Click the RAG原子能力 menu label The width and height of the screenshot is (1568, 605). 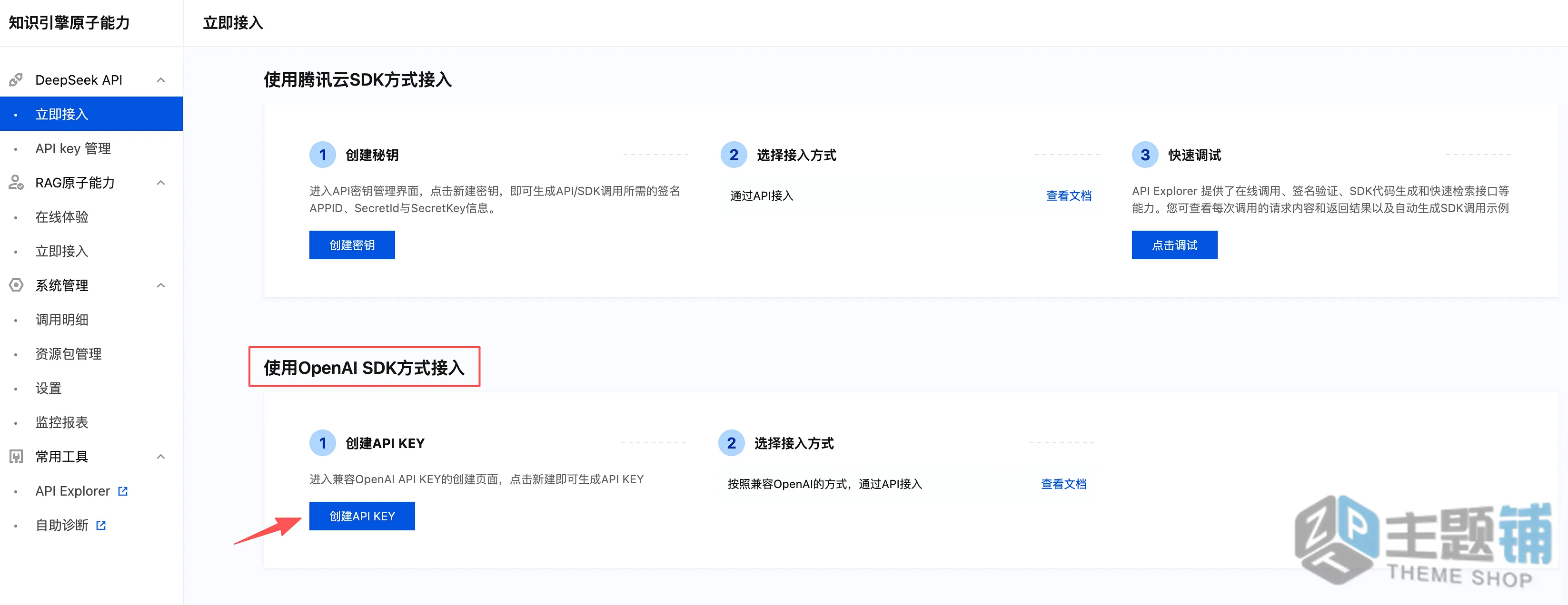pyautogui.click(x=75, y=183)
